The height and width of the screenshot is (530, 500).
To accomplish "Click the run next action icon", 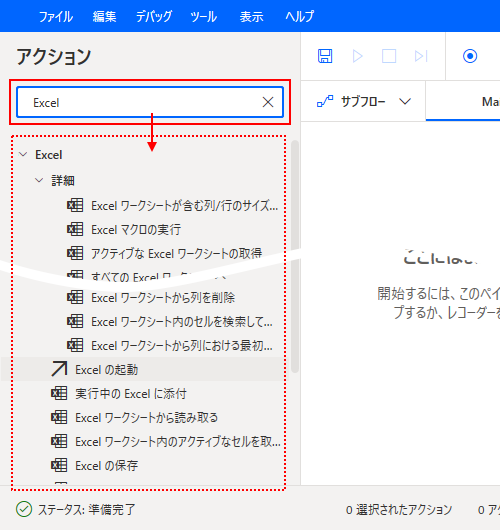I will (x=421, y=56).
